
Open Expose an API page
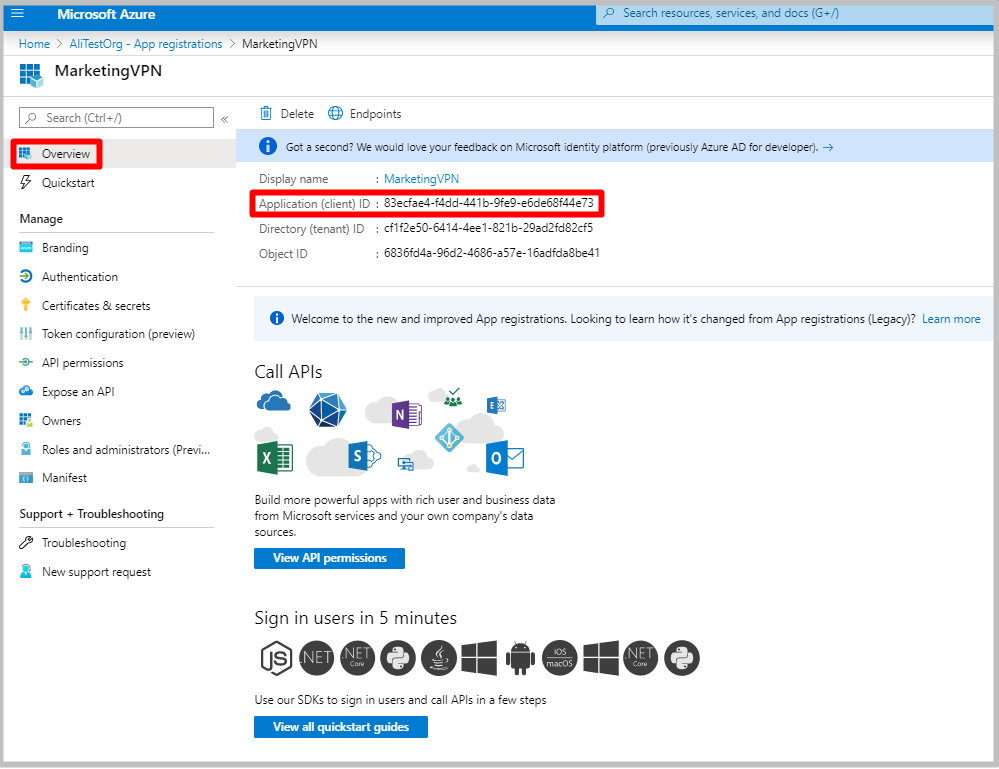pos(78,392)
